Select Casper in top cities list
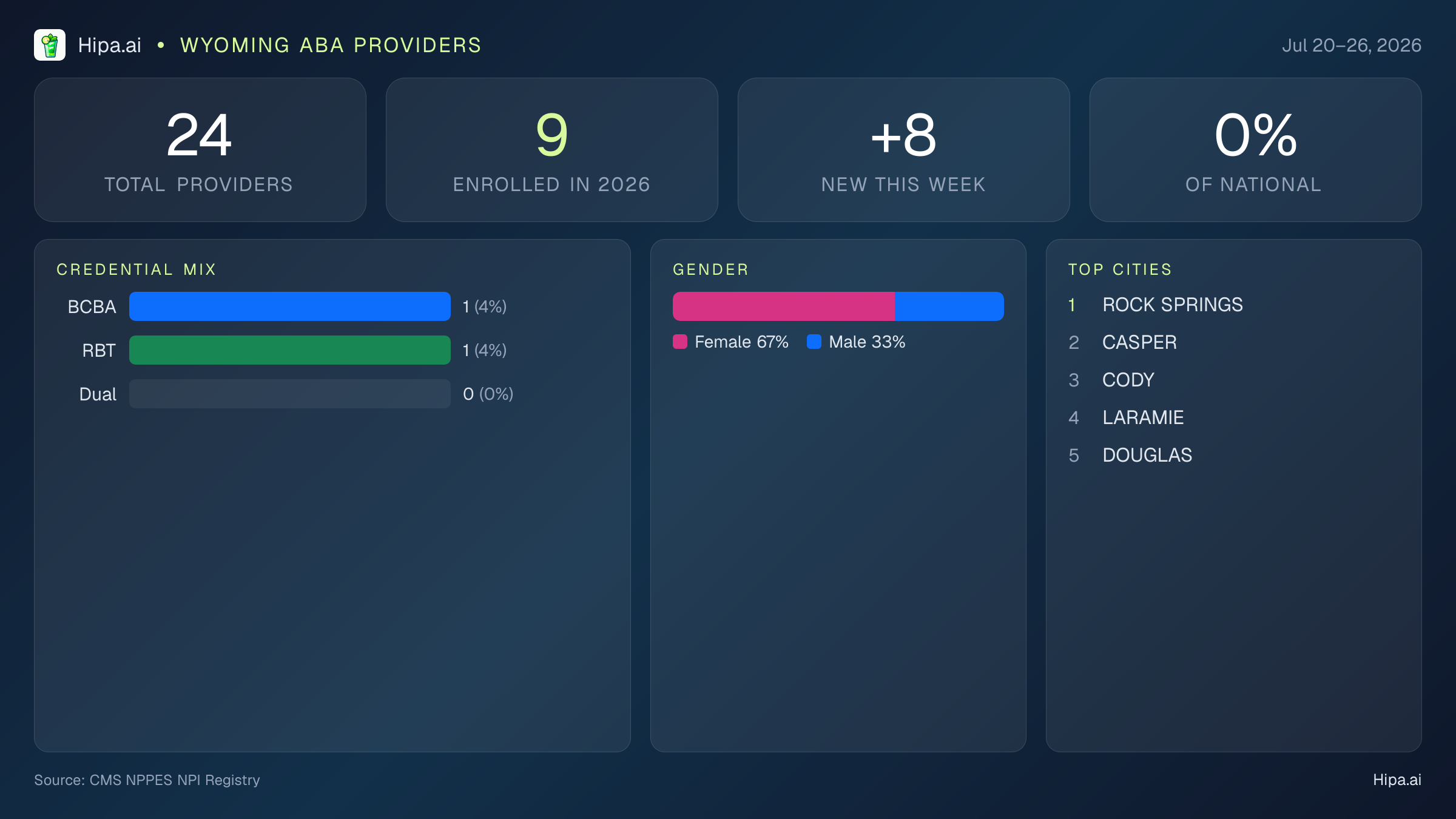This screenshot has width=1456, height=819. (1139, 342)
